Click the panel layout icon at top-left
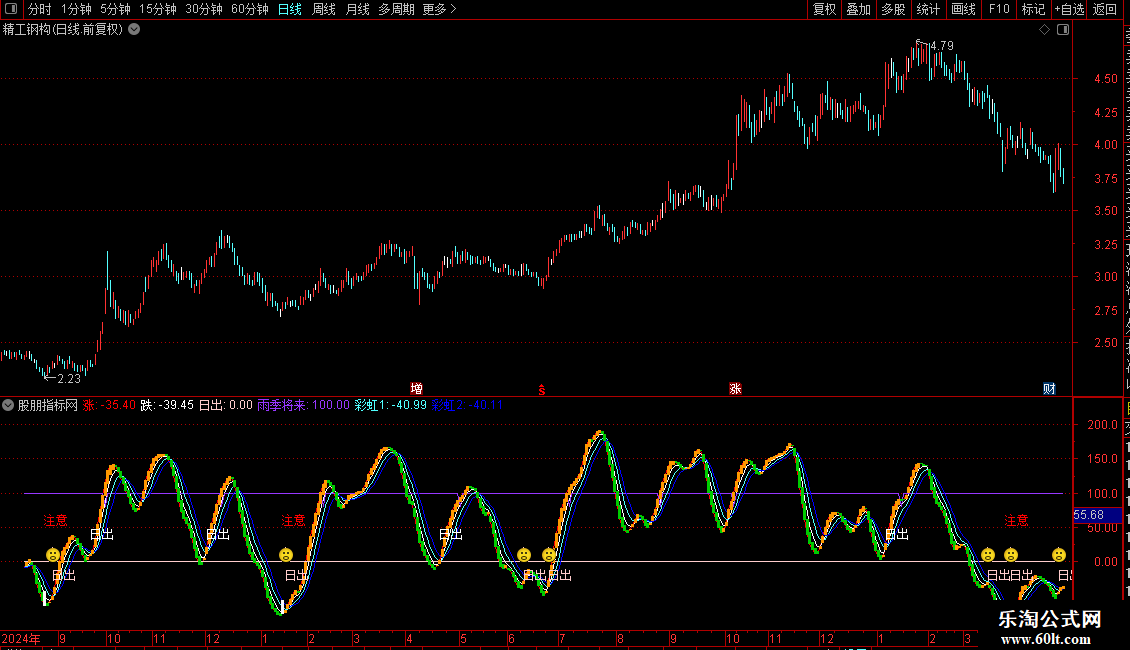Image resolution: width=1130 pixels, height=650 pixels. [11, 9]
